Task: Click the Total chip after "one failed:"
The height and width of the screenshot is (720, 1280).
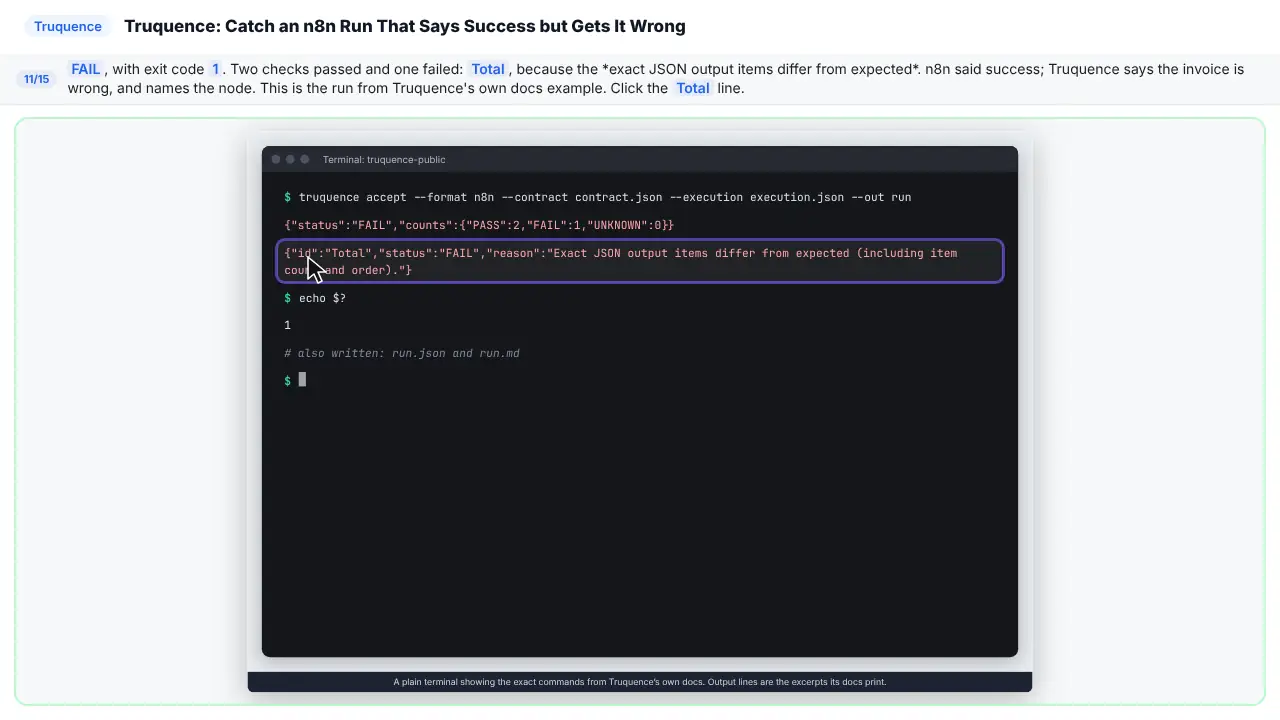Action: [x=488, y=69]
